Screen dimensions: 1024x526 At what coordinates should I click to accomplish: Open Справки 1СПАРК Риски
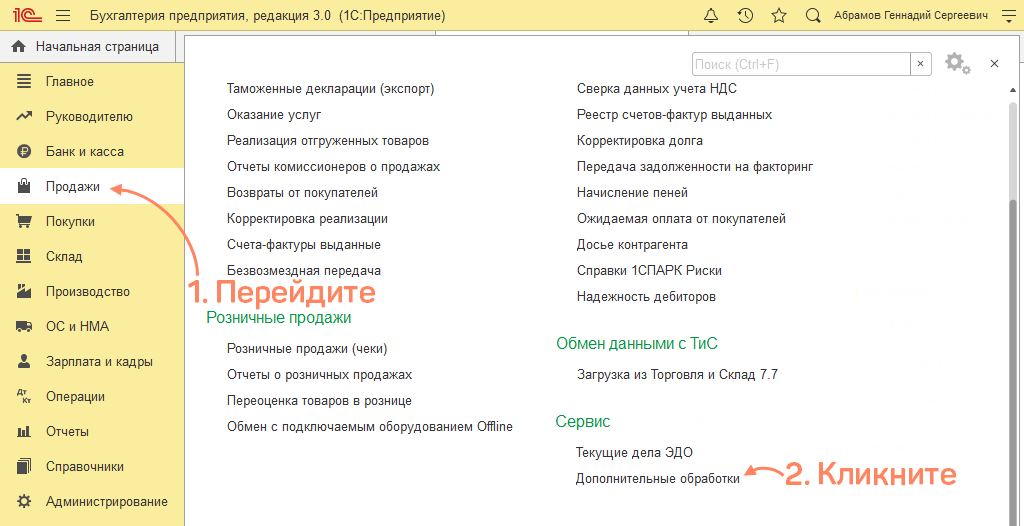pyautogui.click(x=649, y=271)
